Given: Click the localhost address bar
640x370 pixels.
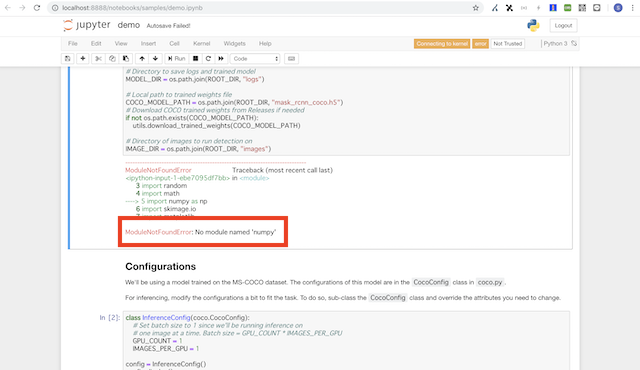Looking at the screenshot, I should [265, 8].
